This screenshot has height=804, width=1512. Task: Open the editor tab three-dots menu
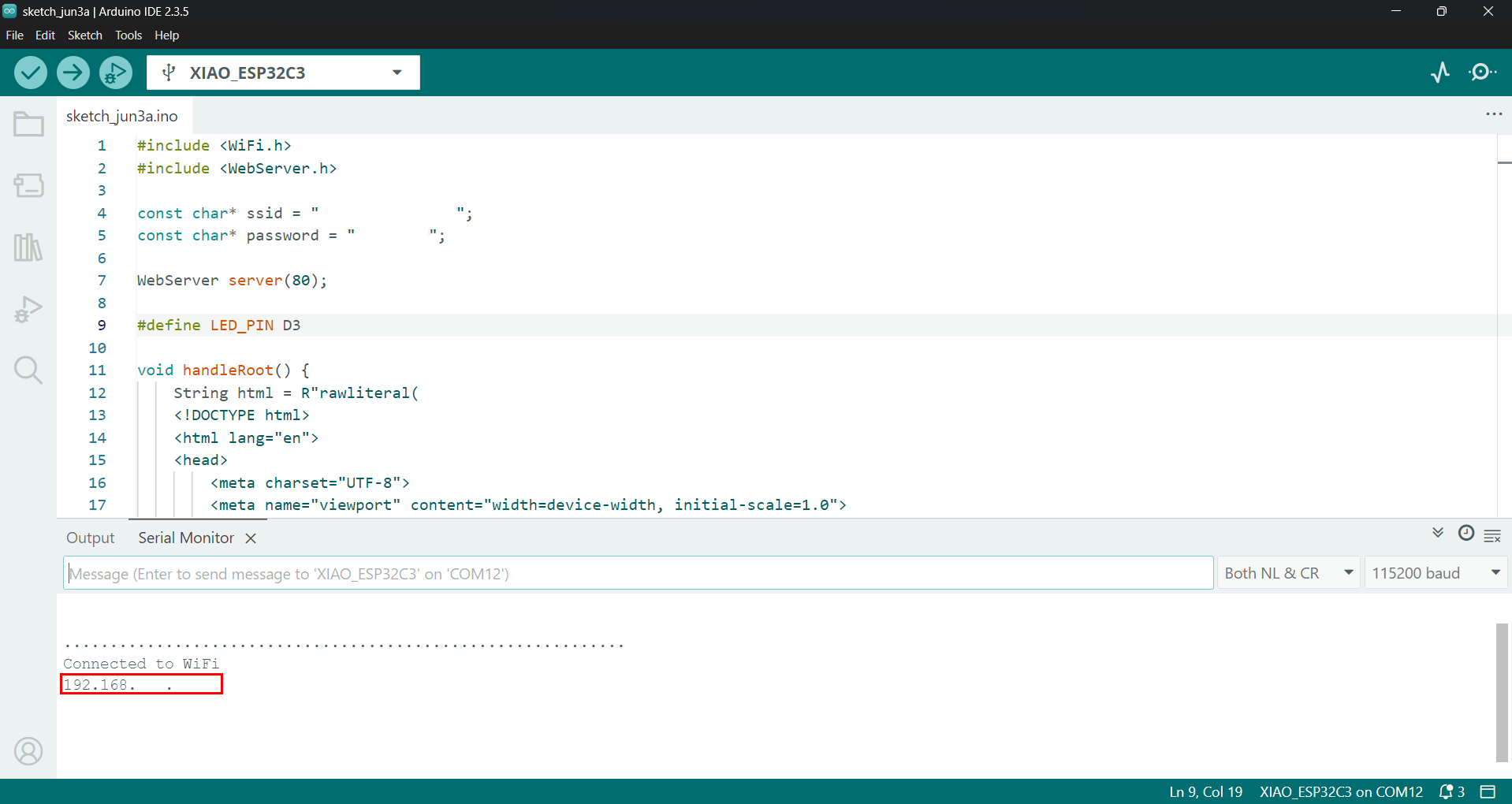tap(1494, 114)
